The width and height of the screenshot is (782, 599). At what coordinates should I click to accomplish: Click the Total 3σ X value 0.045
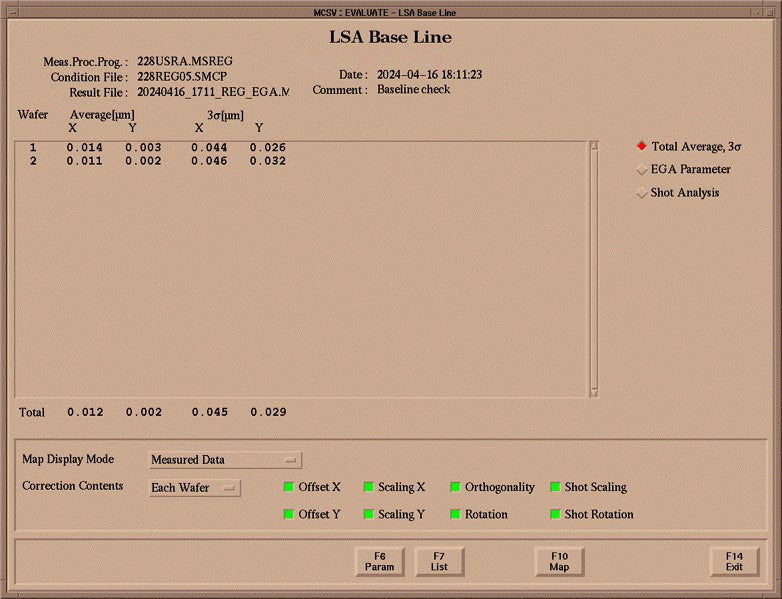click(209, 412)
